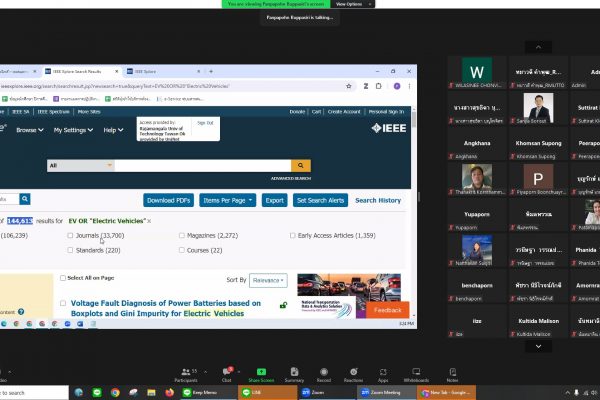Viewport: 600px width, 400px height.
Task: Open the All search category dropdown
Action: click(81, 165)
